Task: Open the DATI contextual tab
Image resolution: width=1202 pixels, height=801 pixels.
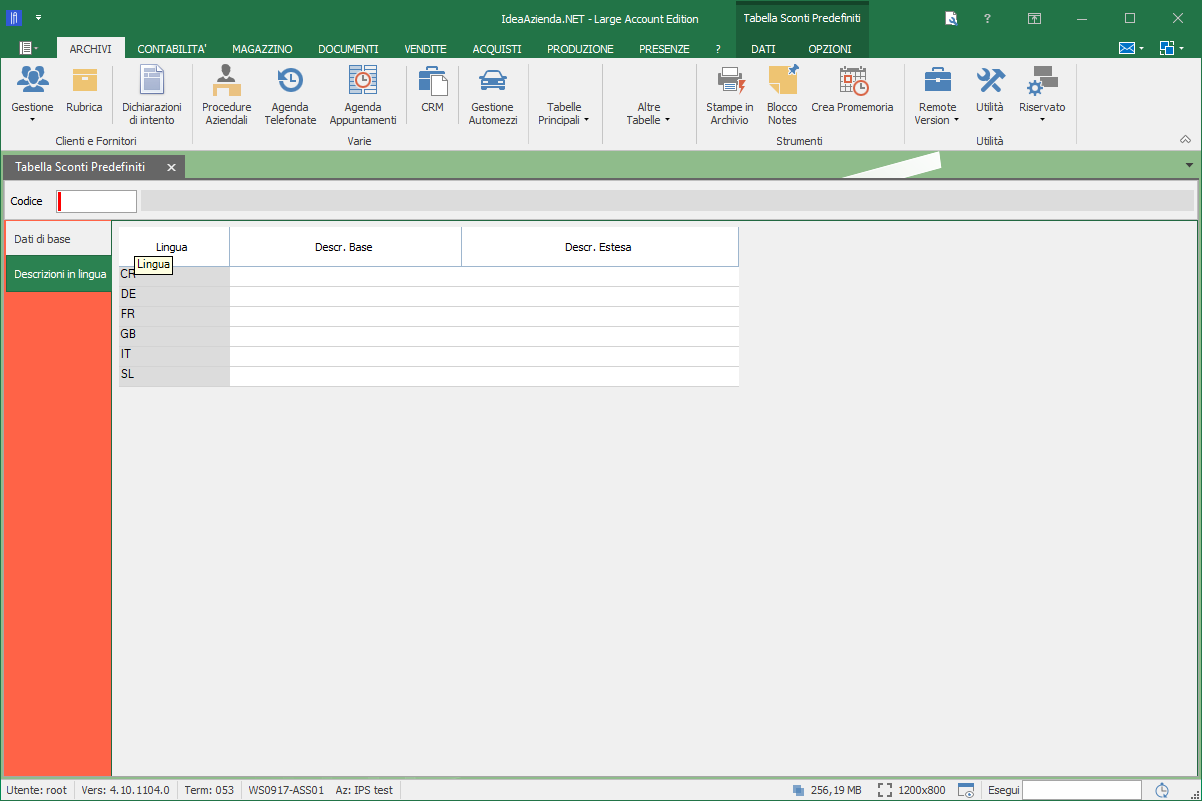Action: (763, 49)
